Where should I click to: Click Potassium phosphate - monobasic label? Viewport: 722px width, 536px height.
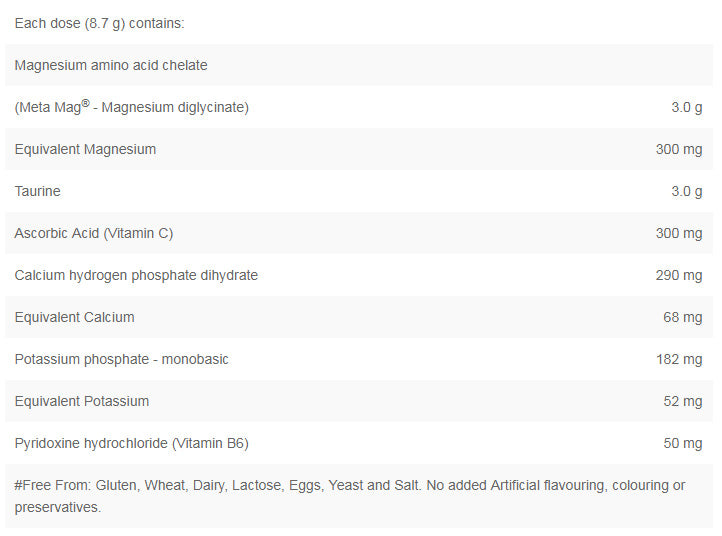point(121,359)
